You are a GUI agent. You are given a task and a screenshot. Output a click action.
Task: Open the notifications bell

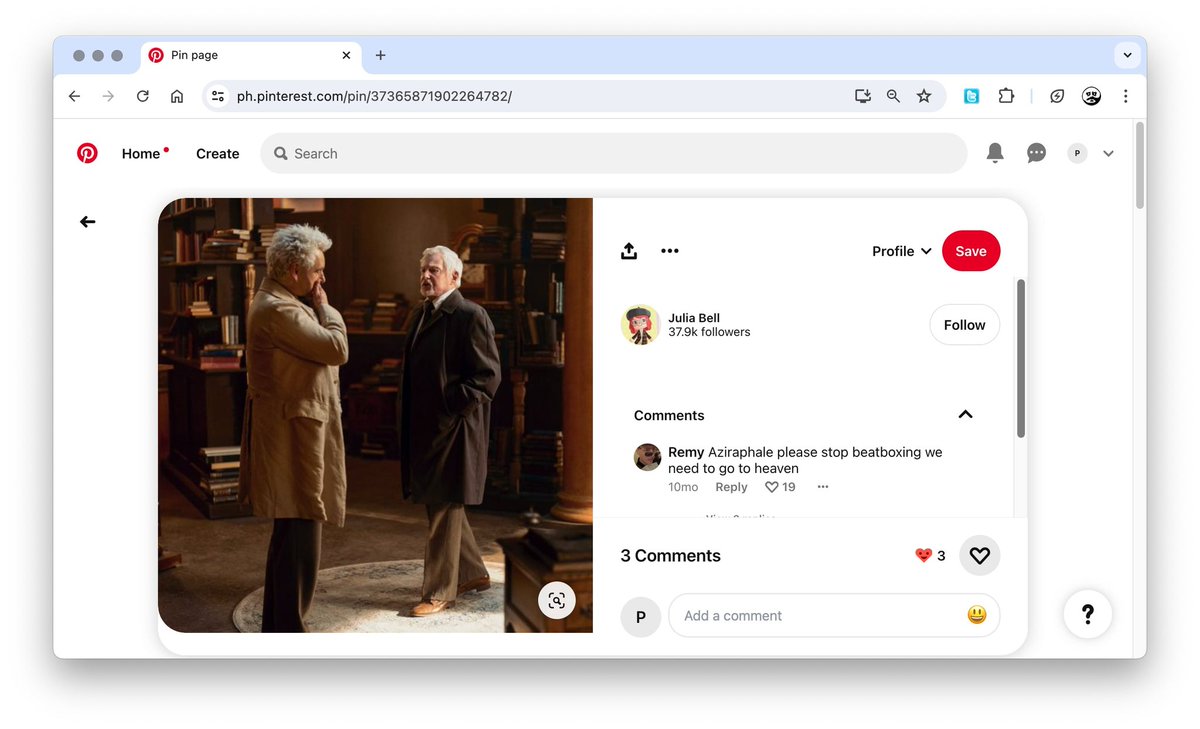coord(995,153)
